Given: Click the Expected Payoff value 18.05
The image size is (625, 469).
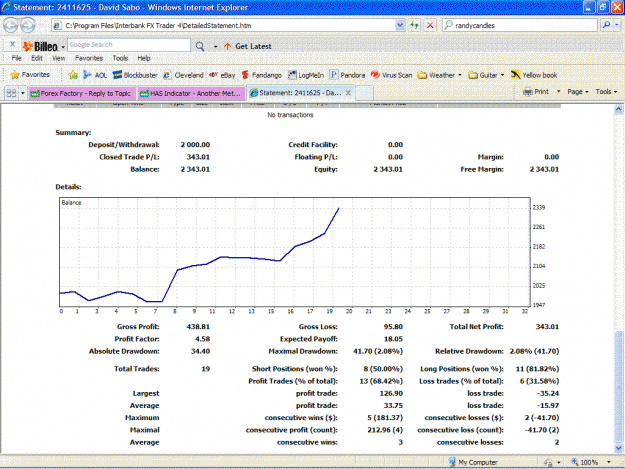Looking at the screenshot, I should click(x=393, y=339).
